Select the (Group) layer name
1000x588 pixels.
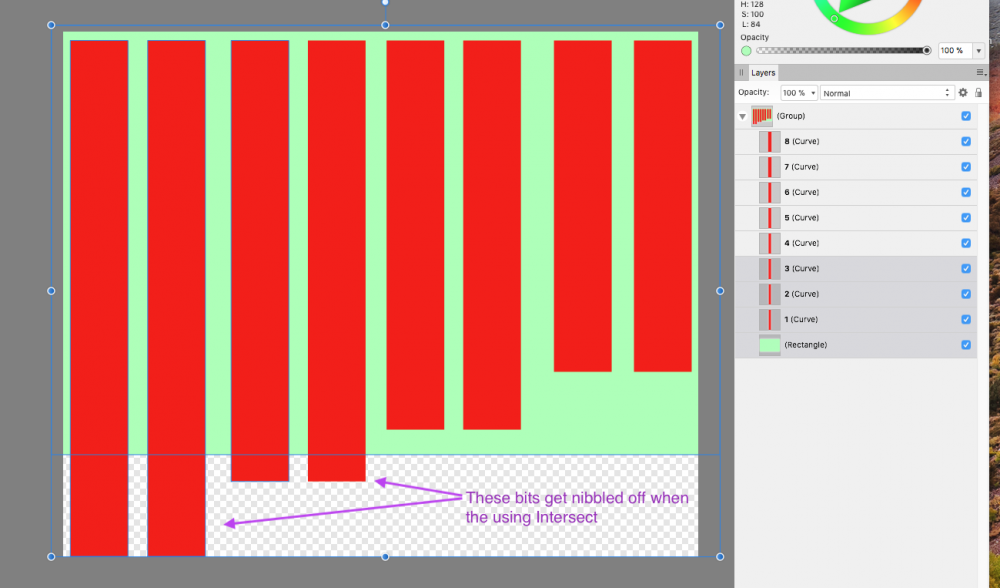coord(791,116)
